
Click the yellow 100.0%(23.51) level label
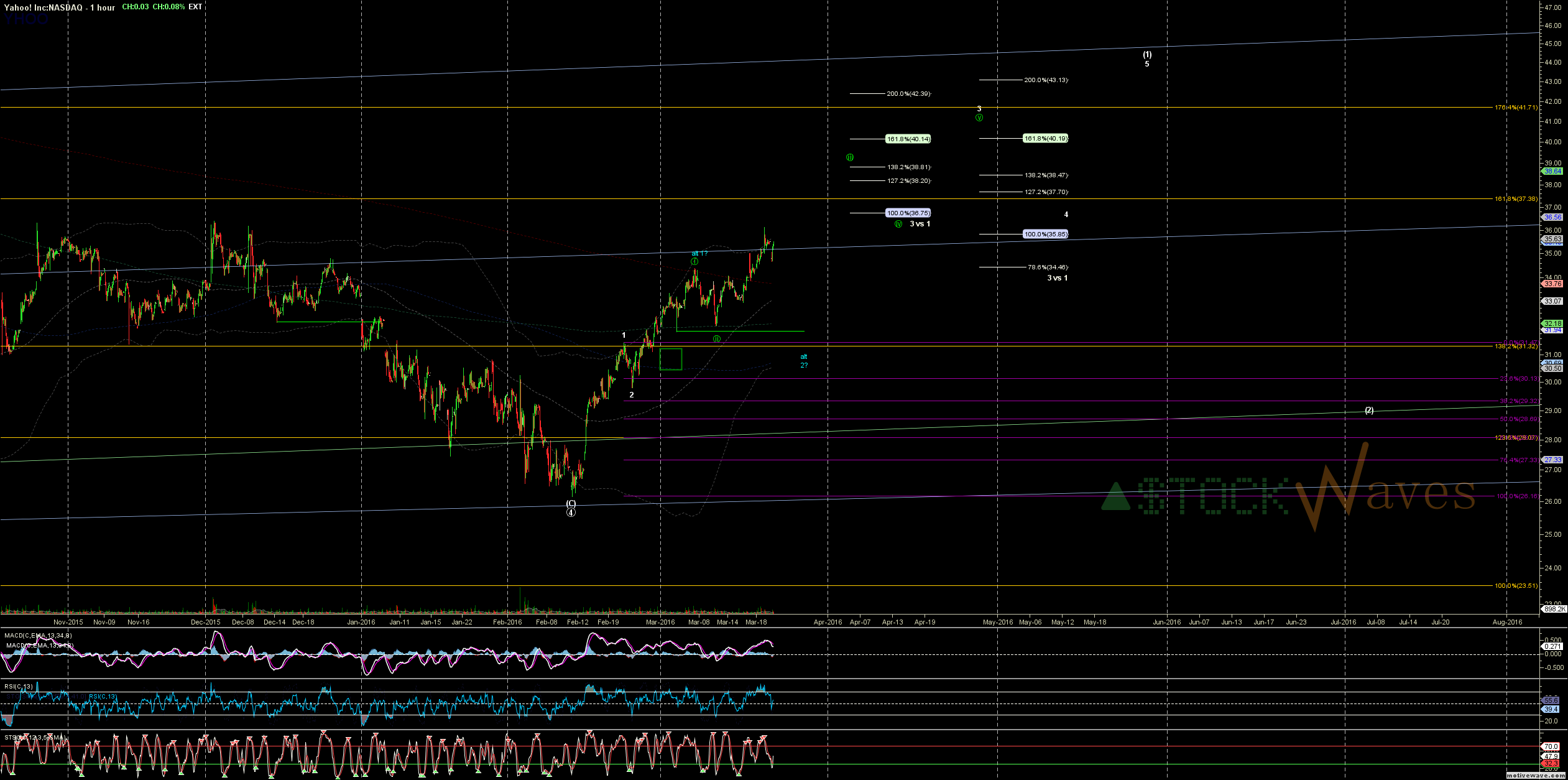[1516, 586]
